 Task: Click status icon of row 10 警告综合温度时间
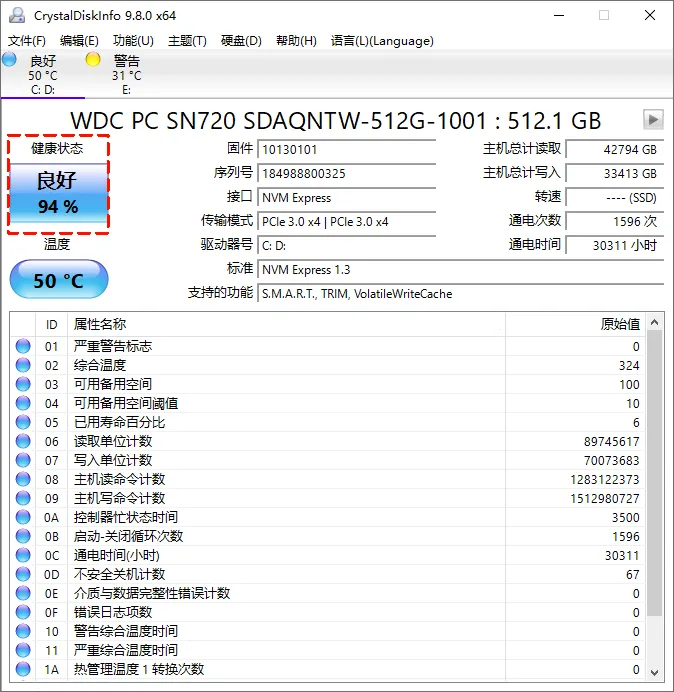pos(23,631)
